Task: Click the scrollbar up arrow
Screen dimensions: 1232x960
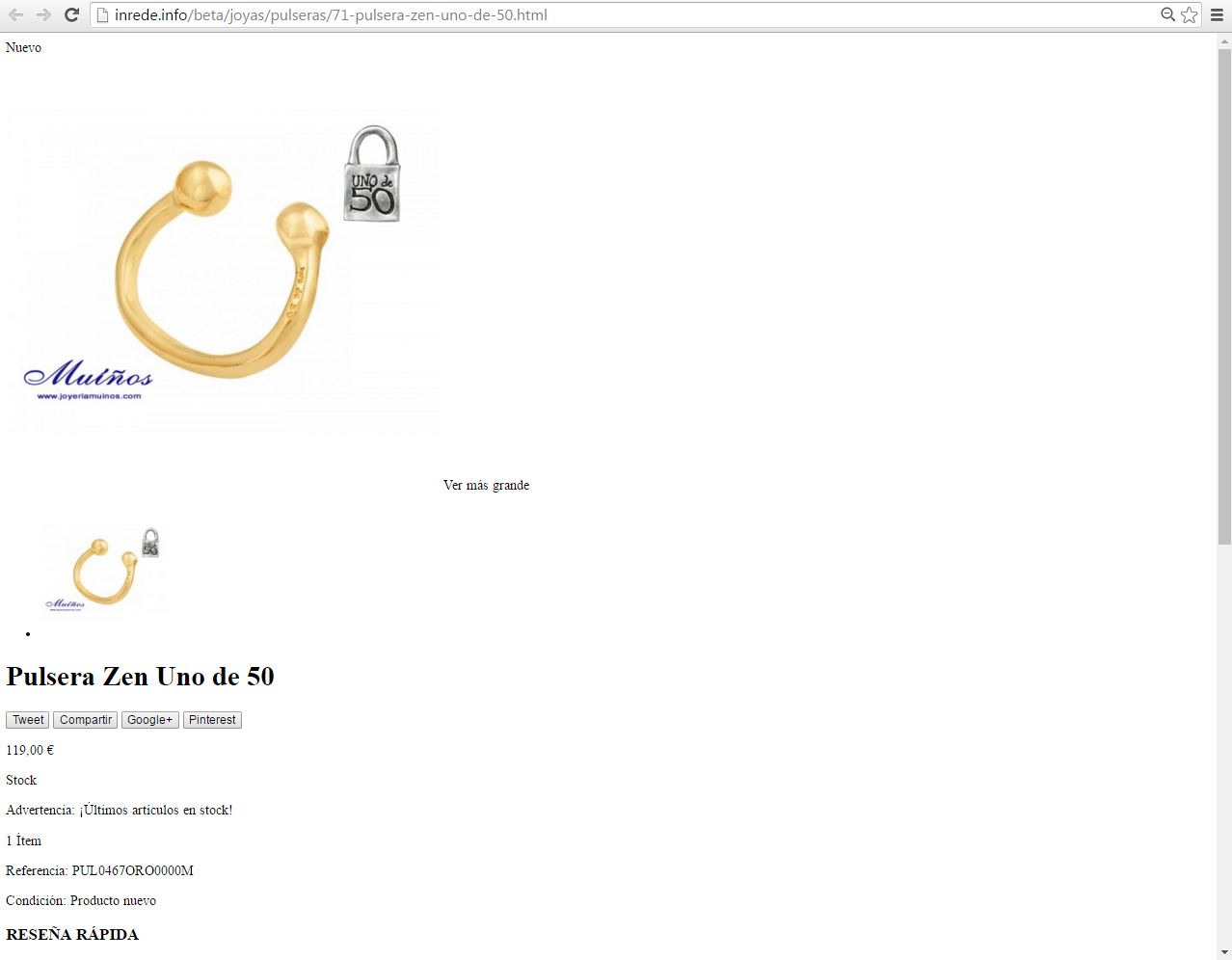Action: (1224, 40)
